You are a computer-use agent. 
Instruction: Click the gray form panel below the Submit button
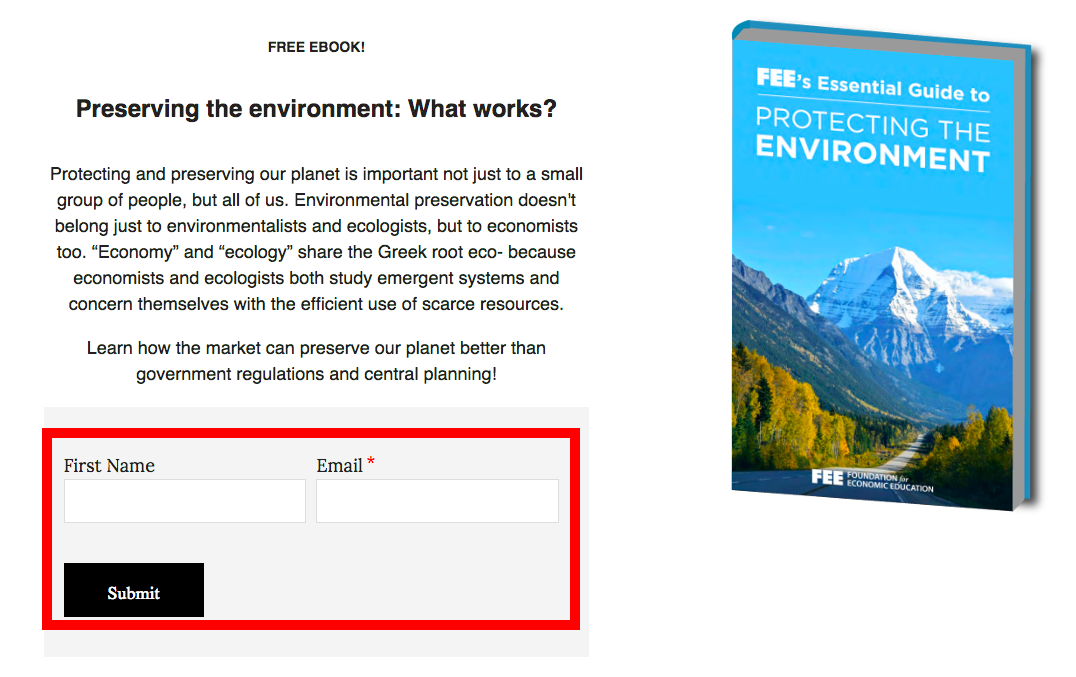coord(316,644)
